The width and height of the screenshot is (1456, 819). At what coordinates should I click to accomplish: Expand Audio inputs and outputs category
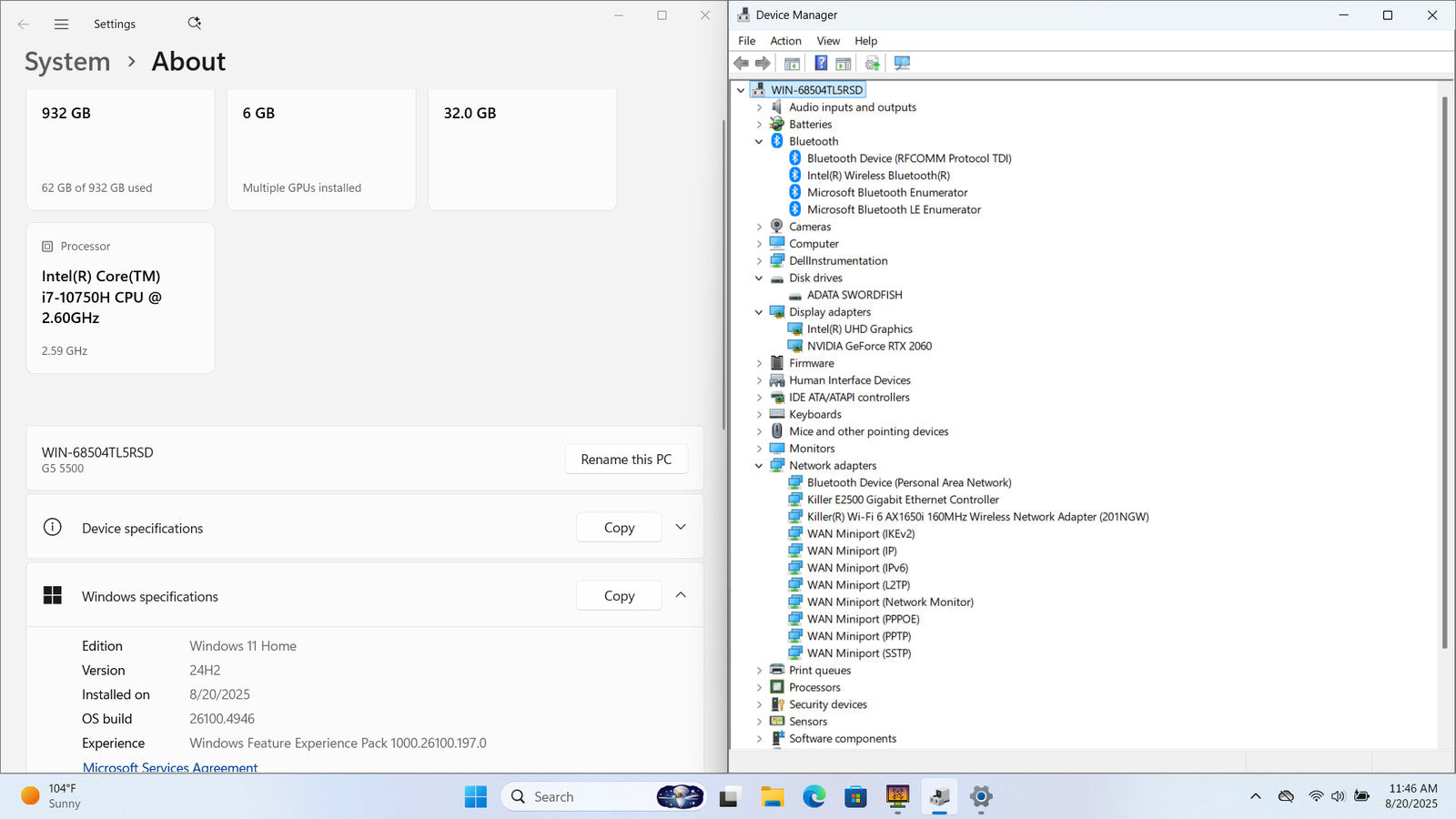pos(759,107)
